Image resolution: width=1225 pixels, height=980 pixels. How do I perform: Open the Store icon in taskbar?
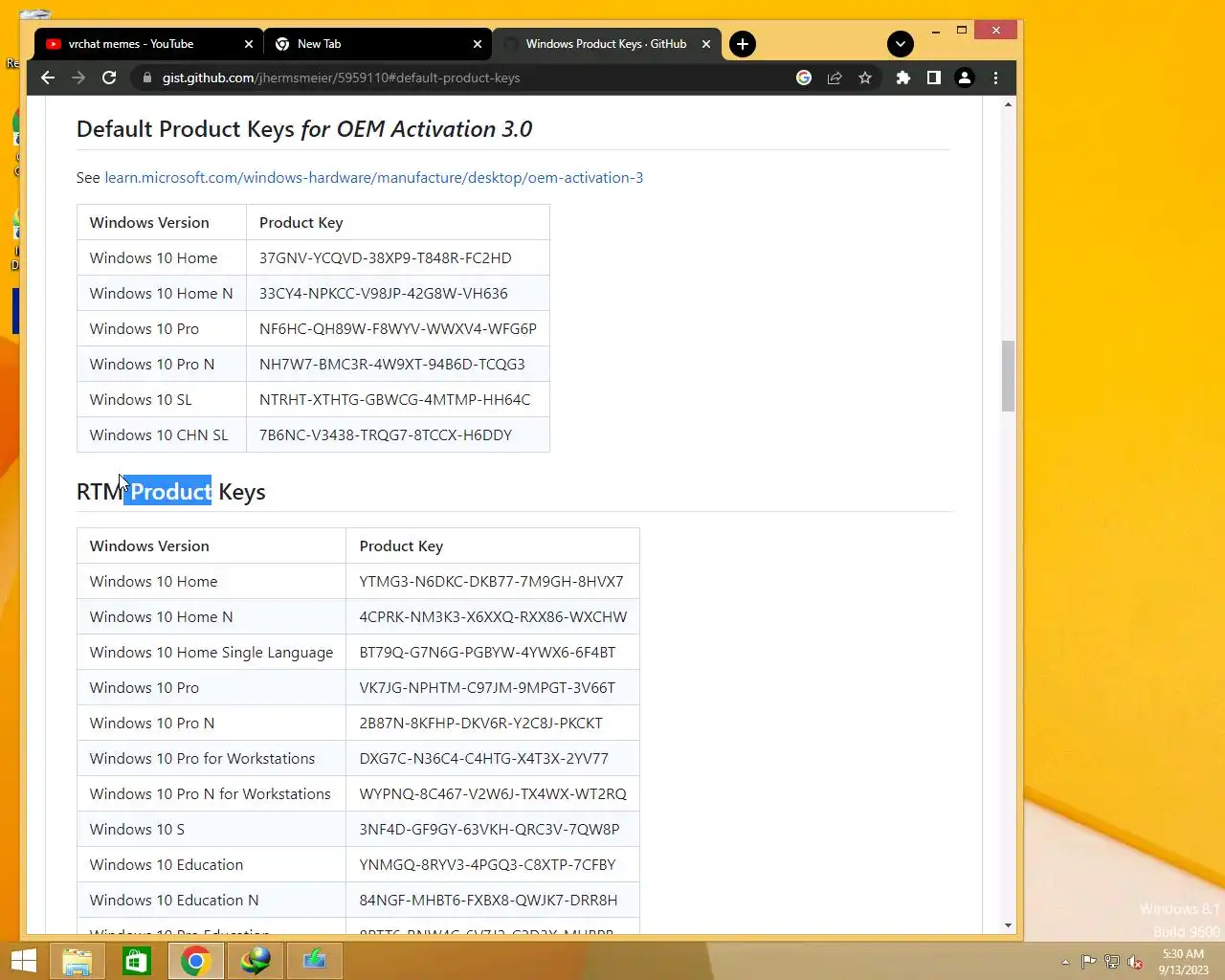(137, 961)
